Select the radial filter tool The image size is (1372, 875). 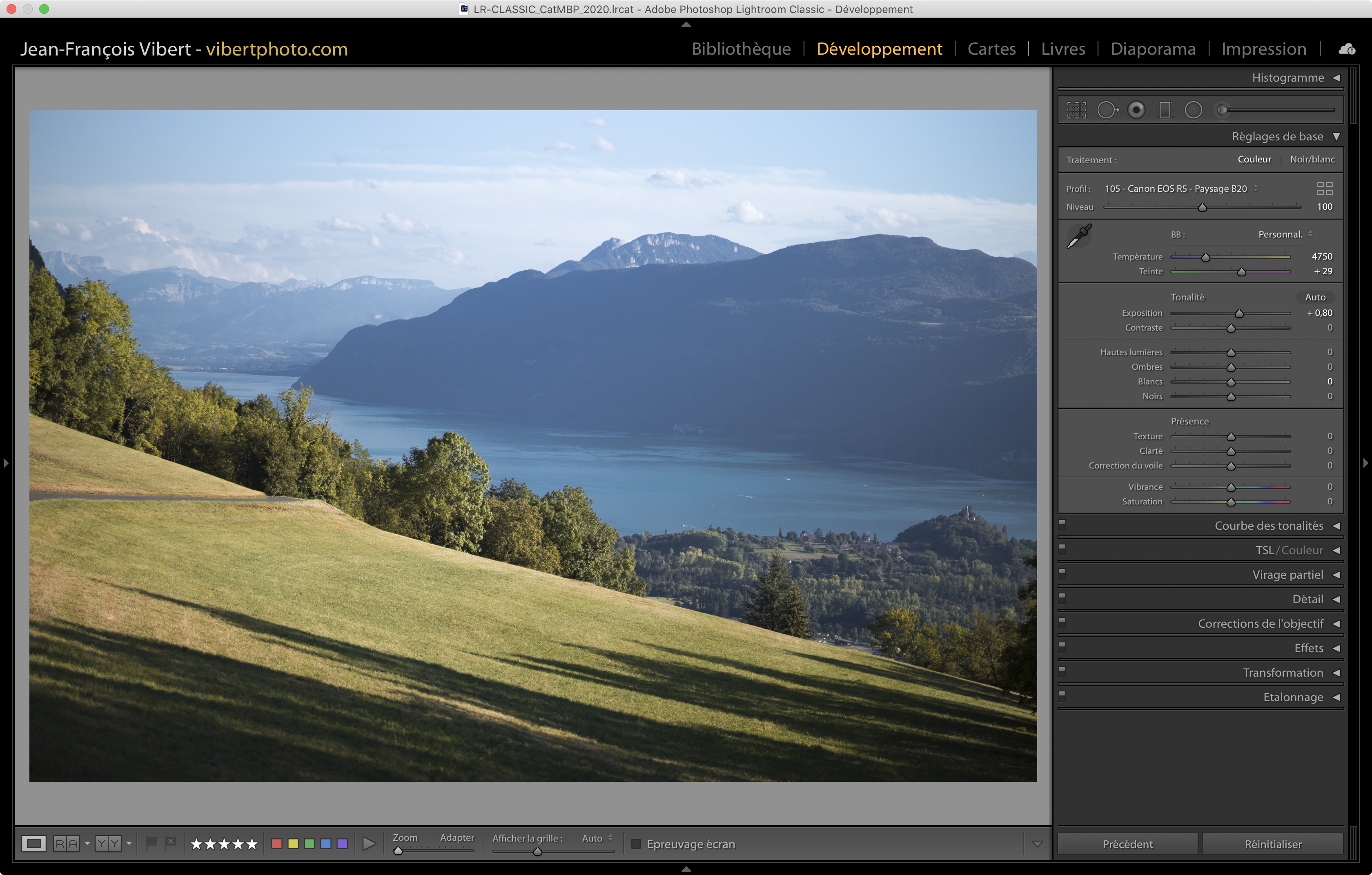coord(1193,110)
